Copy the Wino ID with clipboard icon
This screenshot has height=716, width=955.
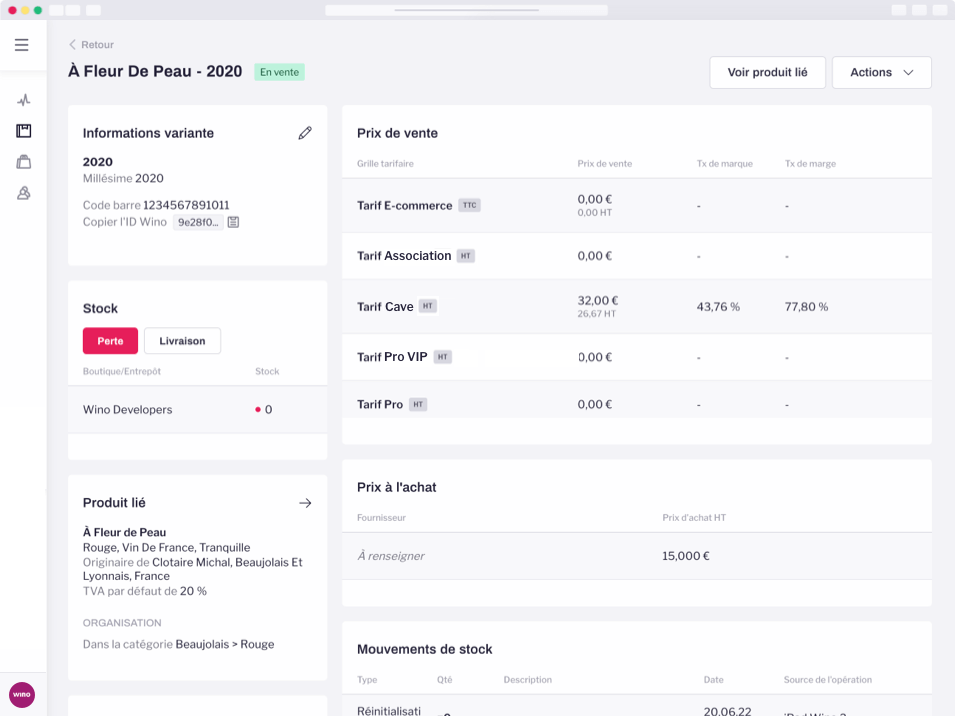point(233,222)
